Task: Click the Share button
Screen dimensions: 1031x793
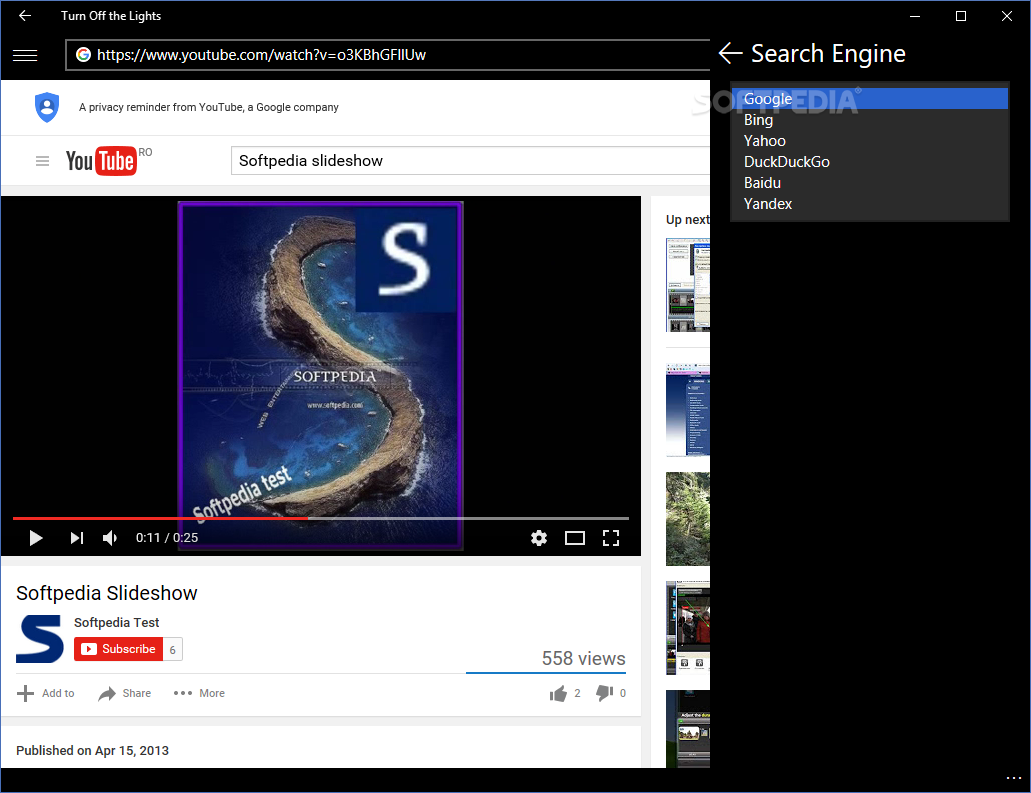Action: pos(124,693)
